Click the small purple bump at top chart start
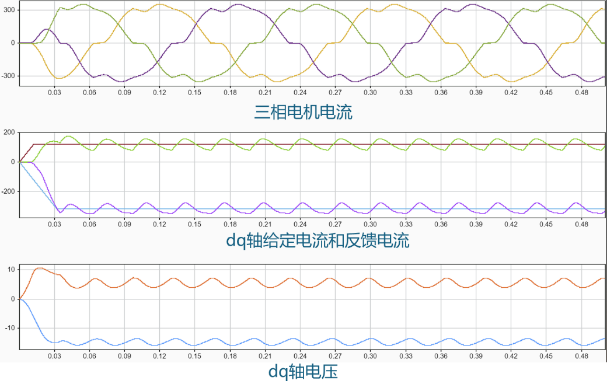 [46, 29]
